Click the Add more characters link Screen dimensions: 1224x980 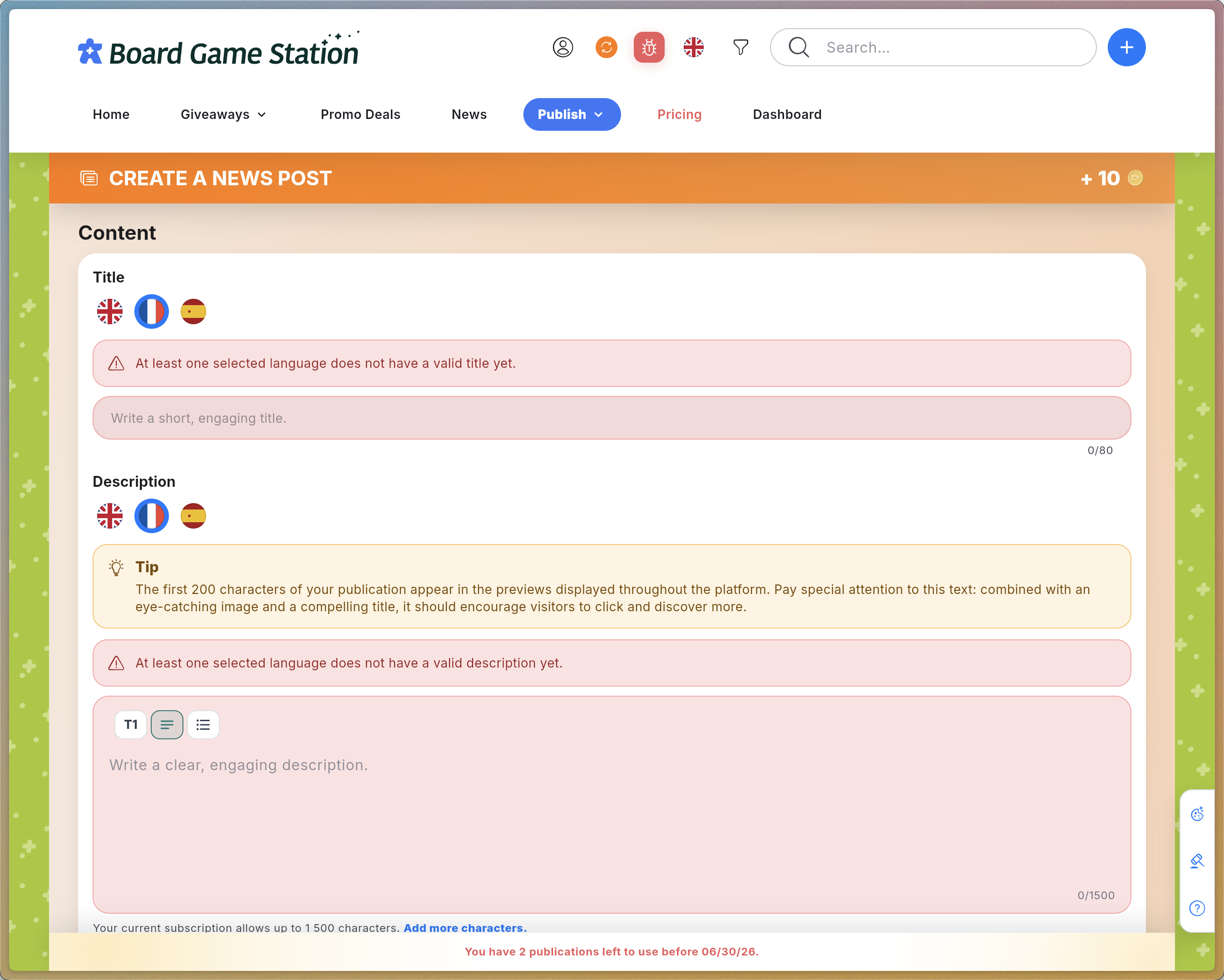465,928
